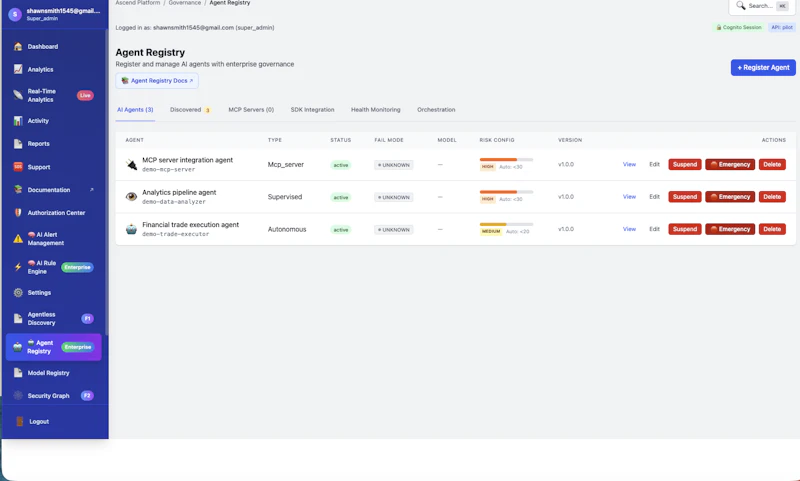Click the AI Rule Engine lightning icon

[x=18, y=267]
